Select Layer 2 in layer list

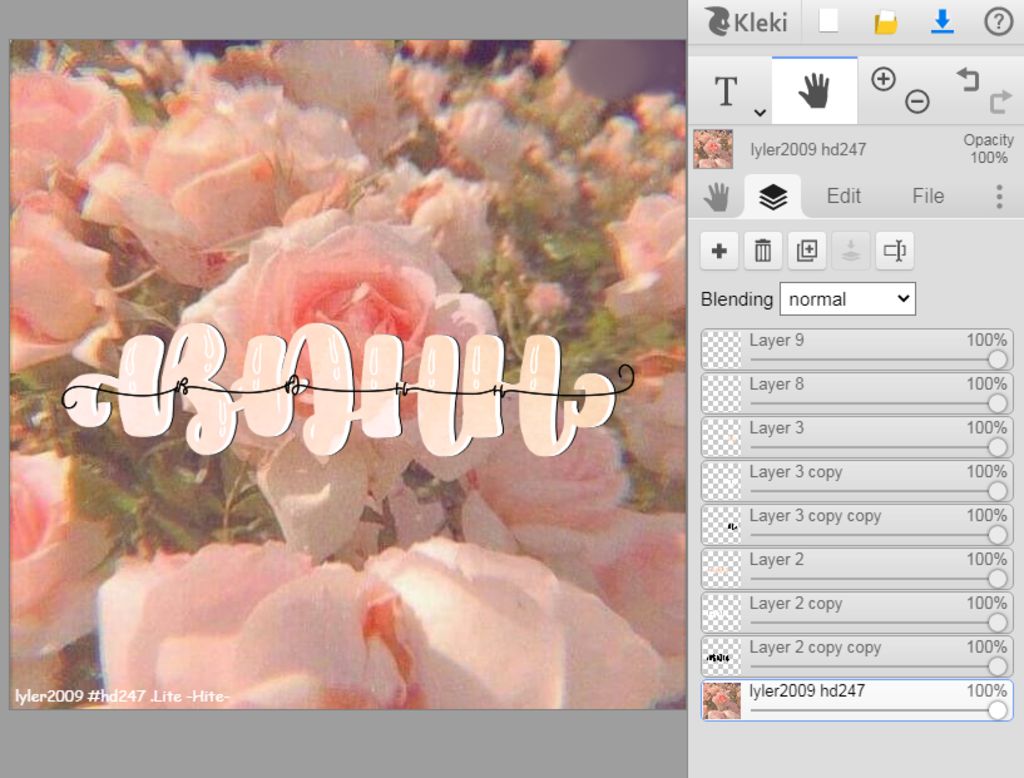pyautogui.click(x=856, y=569)
